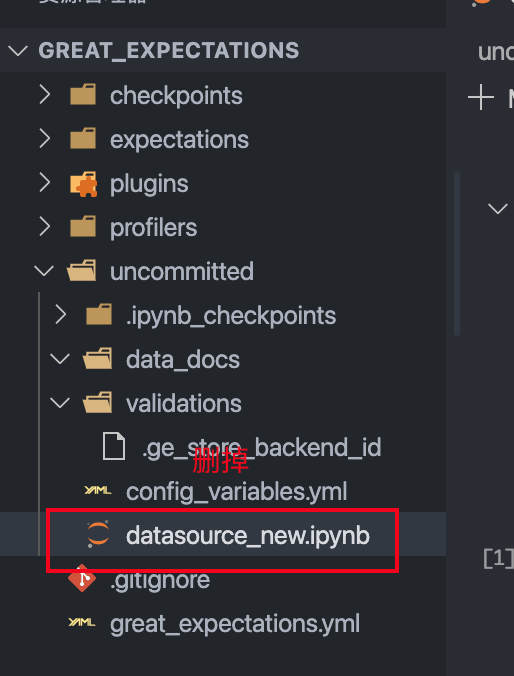This screenshot has width=514, height=676.
Task: Expand the checkpoints folder chevron
Action: click(x=45, y=94)
